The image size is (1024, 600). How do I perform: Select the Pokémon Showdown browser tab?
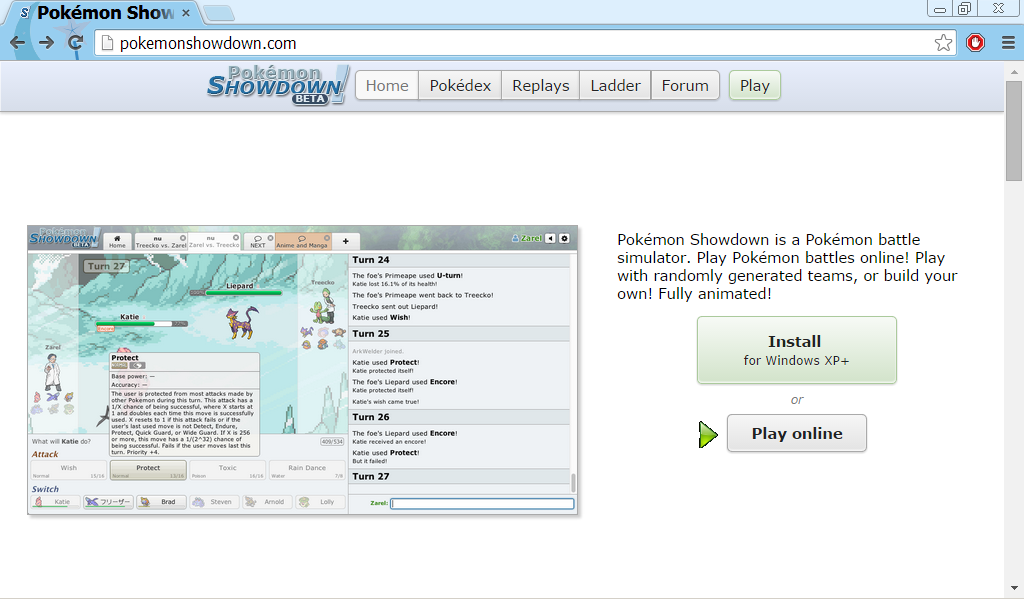[x=104, y=12]
